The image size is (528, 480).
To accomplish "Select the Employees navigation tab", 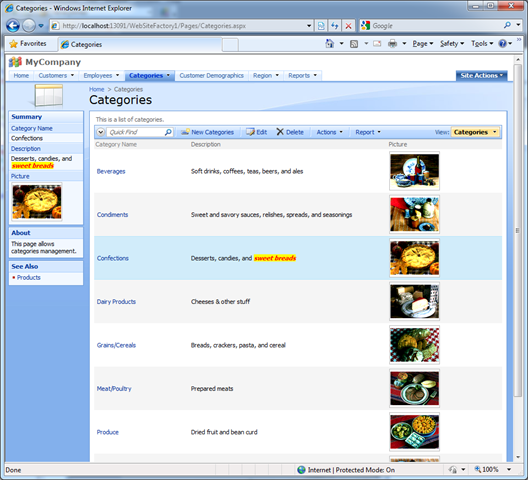I will pos(101,75).
